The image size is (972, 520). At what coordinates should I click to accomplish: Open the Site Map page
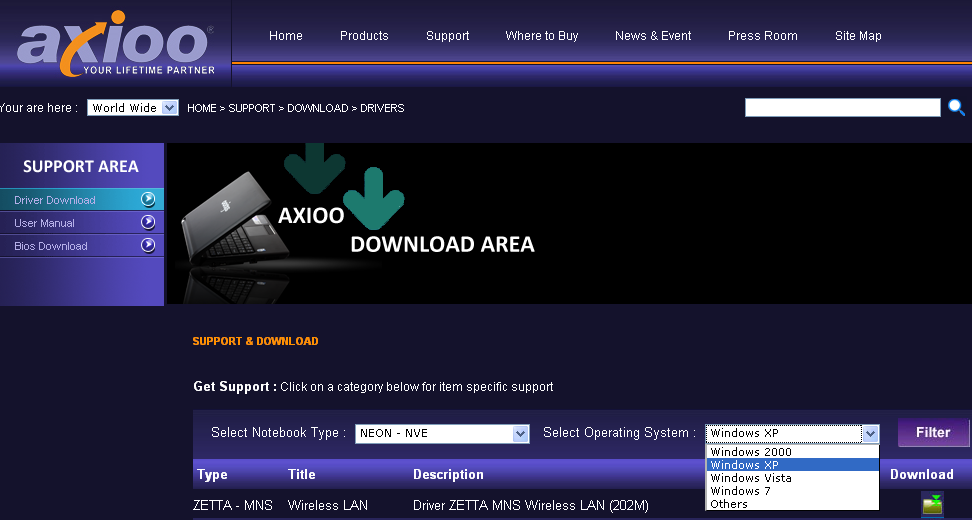(858, 36)
